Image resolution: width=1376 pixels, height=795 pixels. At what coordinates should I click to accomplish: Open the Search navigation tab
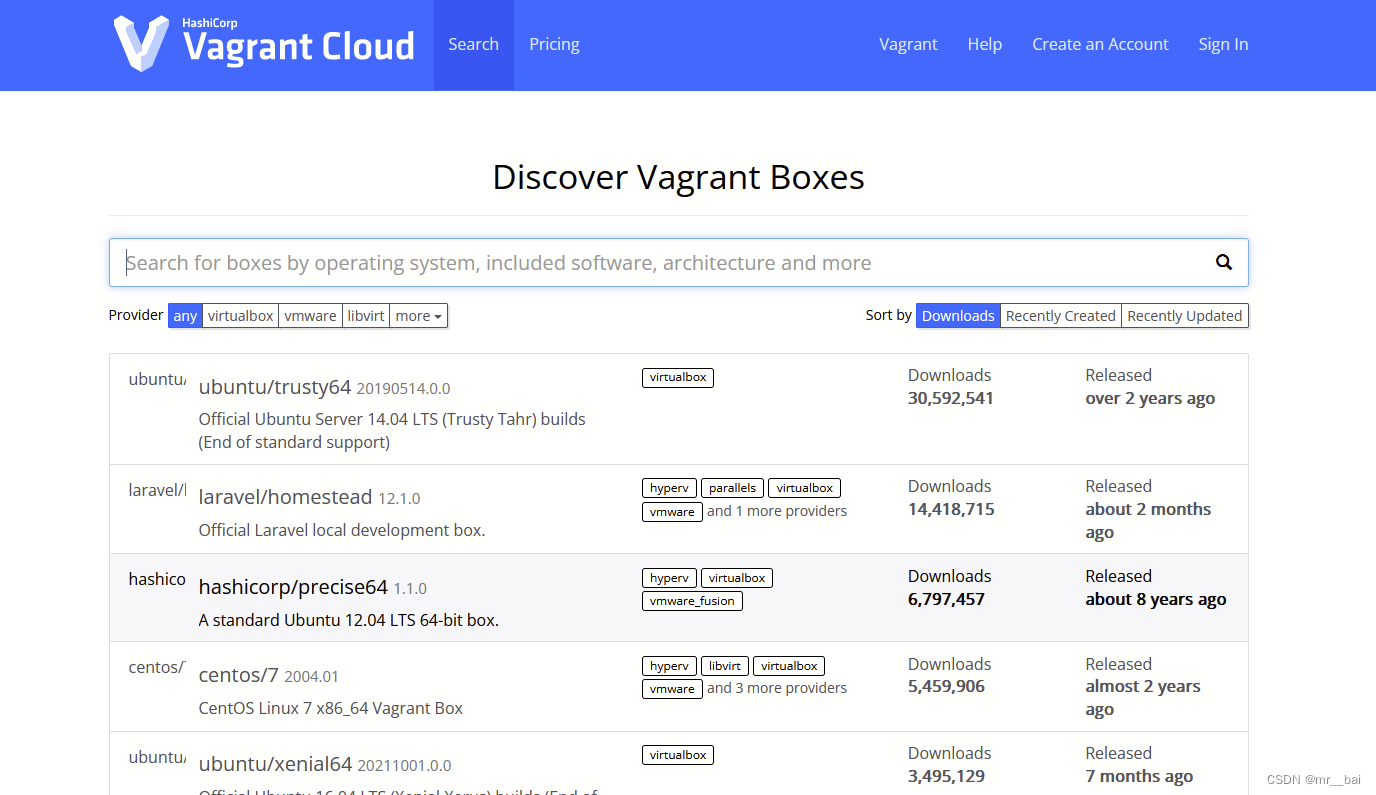pos(473,44)
